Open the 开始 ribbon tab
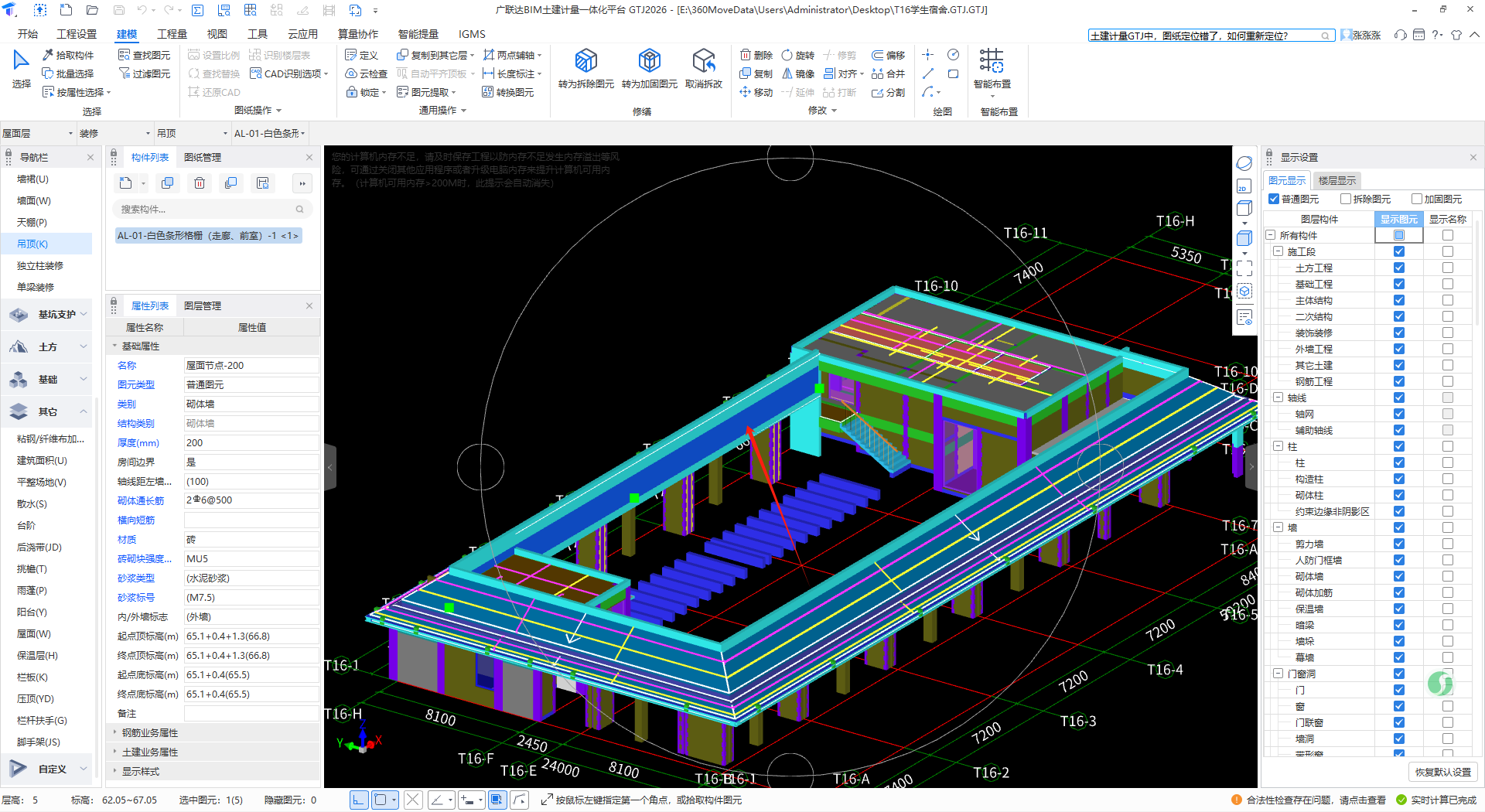 click(x=28, y=34)
